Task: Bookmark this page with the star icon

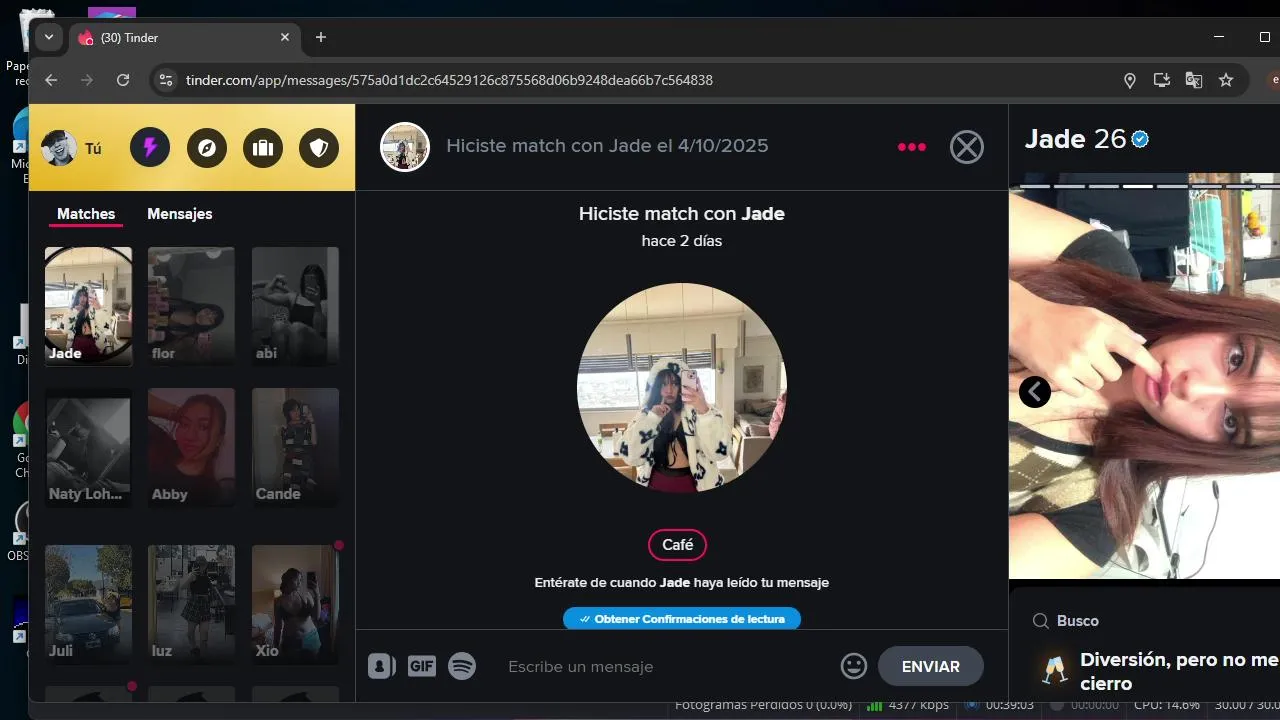Action: point(1226,80)
